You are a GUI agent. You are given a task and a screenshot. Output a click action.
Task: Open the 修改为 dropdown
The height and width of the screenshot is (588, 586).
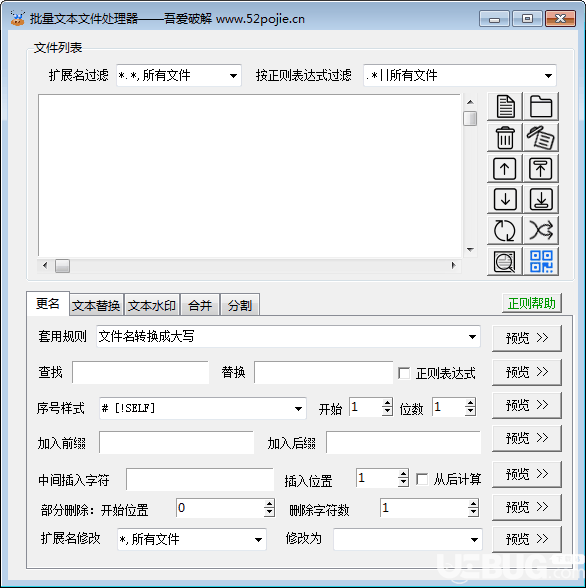pos(474,540)
